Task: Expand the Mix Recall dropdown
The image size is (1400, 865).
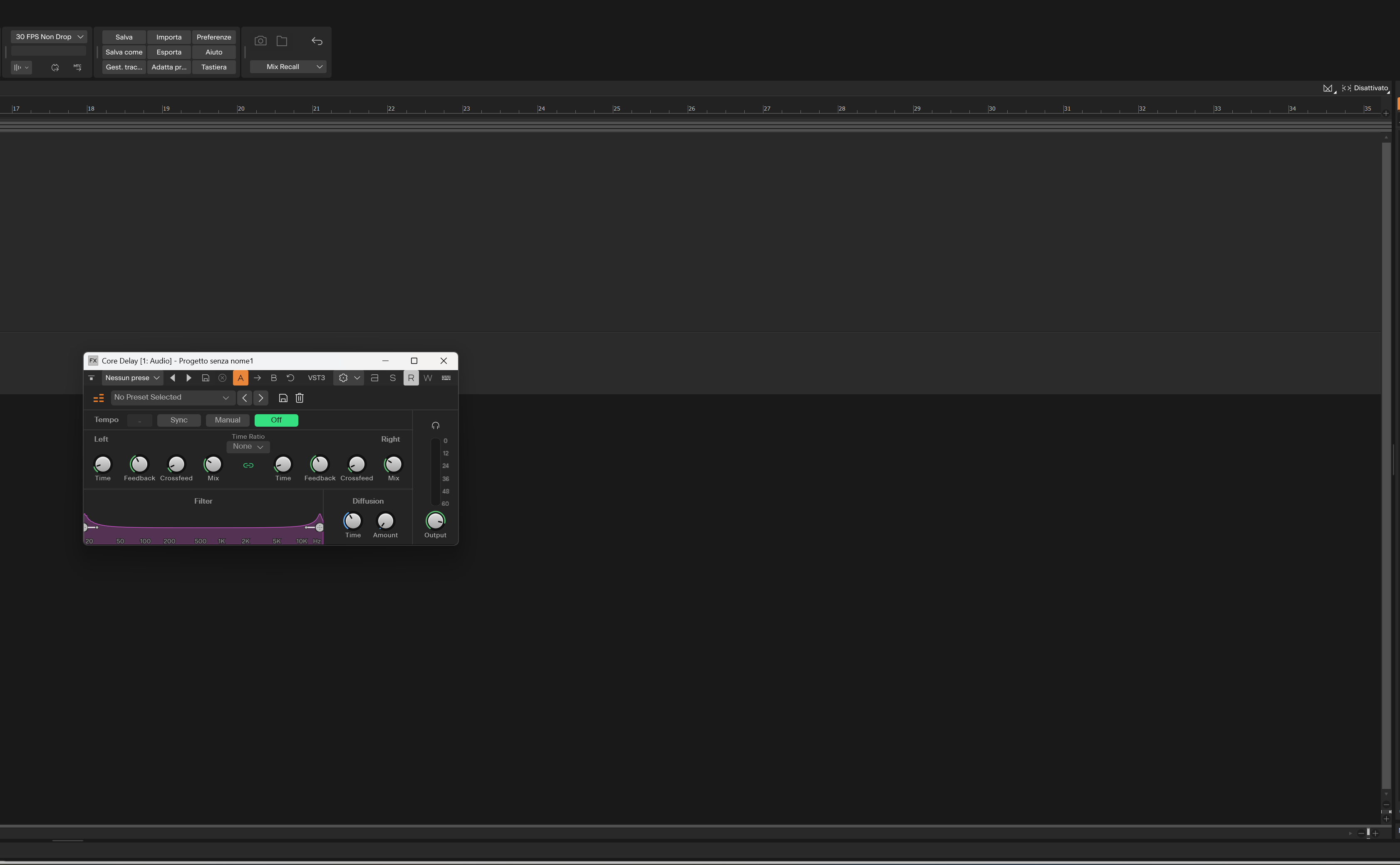Action: click(288, 67)
